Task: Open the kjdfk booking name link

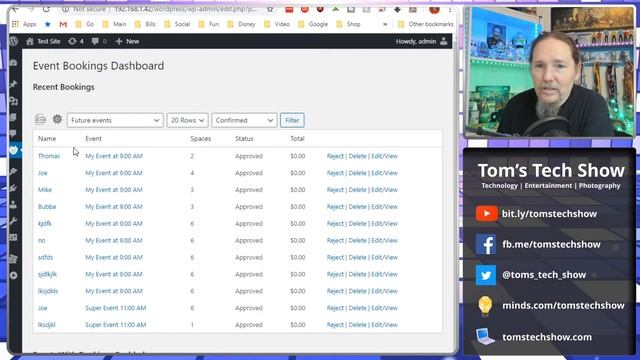Action: pos(45,224)
